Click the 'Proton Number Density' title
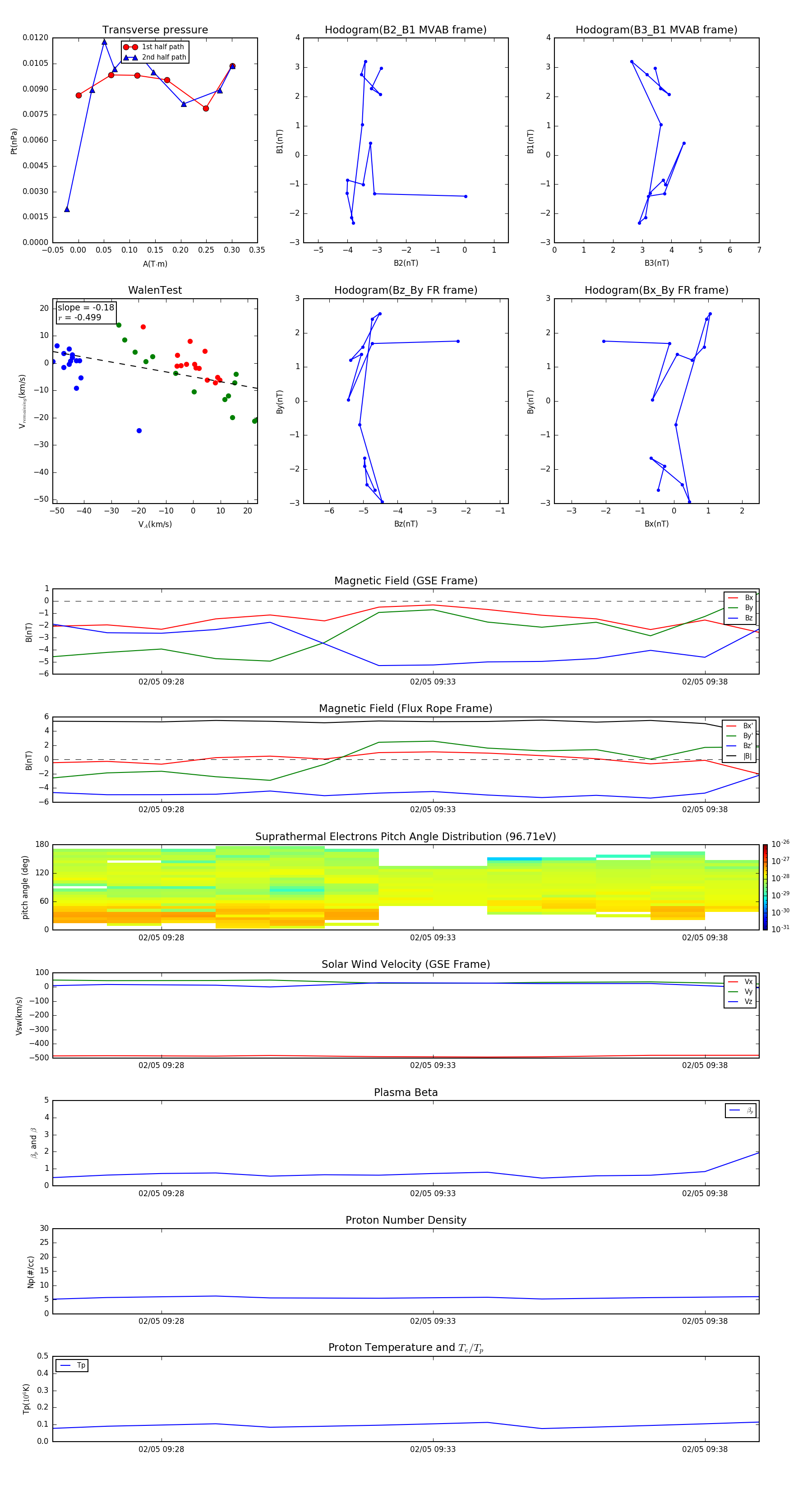 click(x=406, y=1220)
